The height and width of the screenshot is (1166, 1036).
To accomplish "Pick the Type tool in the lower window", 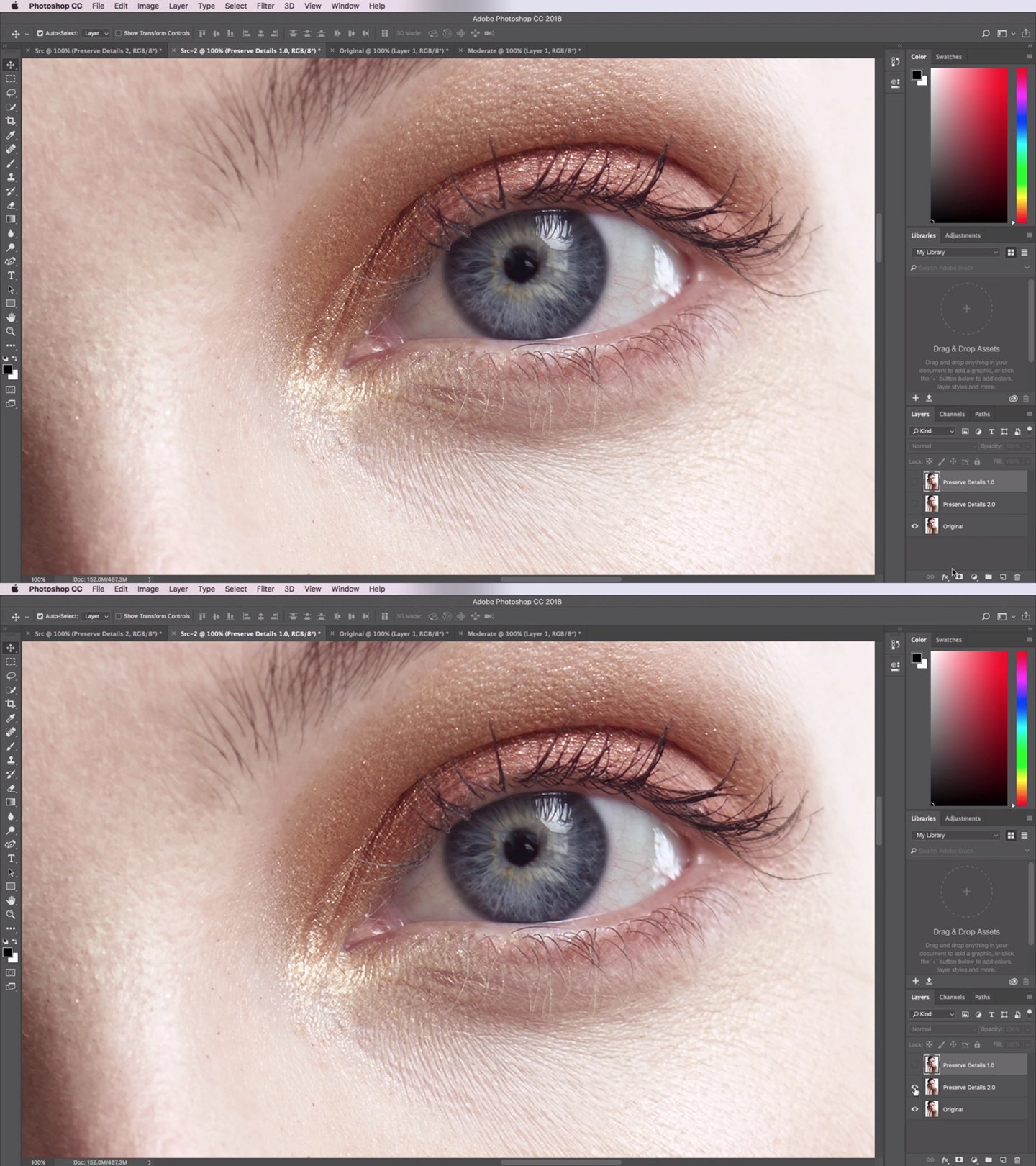I will point(11,859).
